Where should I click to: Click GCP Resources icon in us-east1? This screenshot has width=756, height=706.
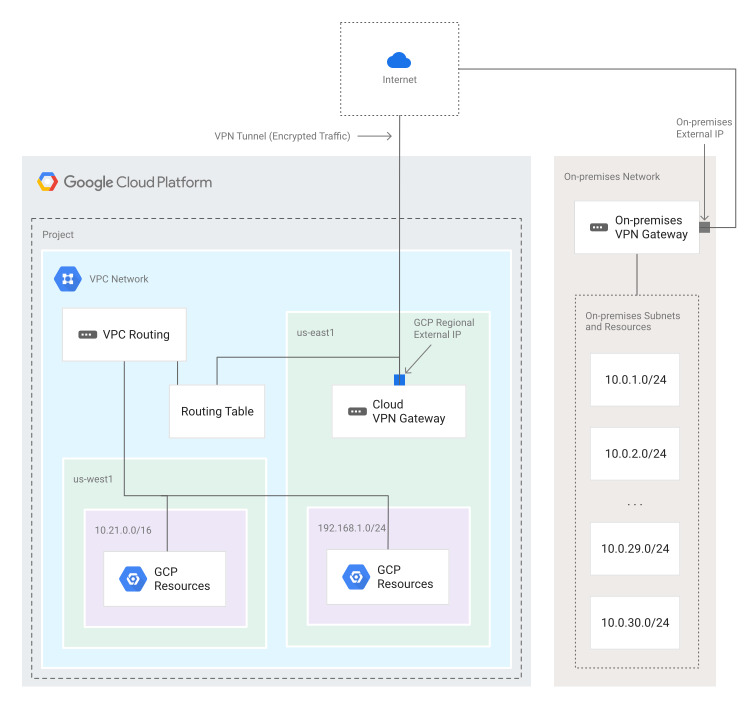(356, 577)
